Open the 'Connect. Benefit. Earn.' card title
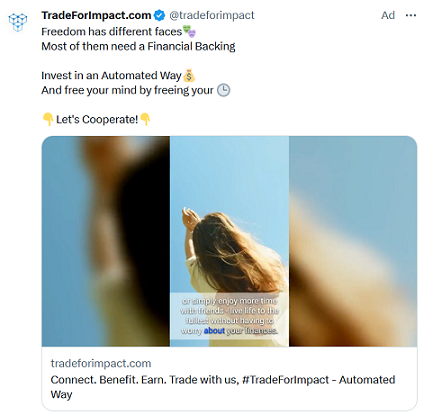Viewport: 424px width, 415px height. [223, 387]
